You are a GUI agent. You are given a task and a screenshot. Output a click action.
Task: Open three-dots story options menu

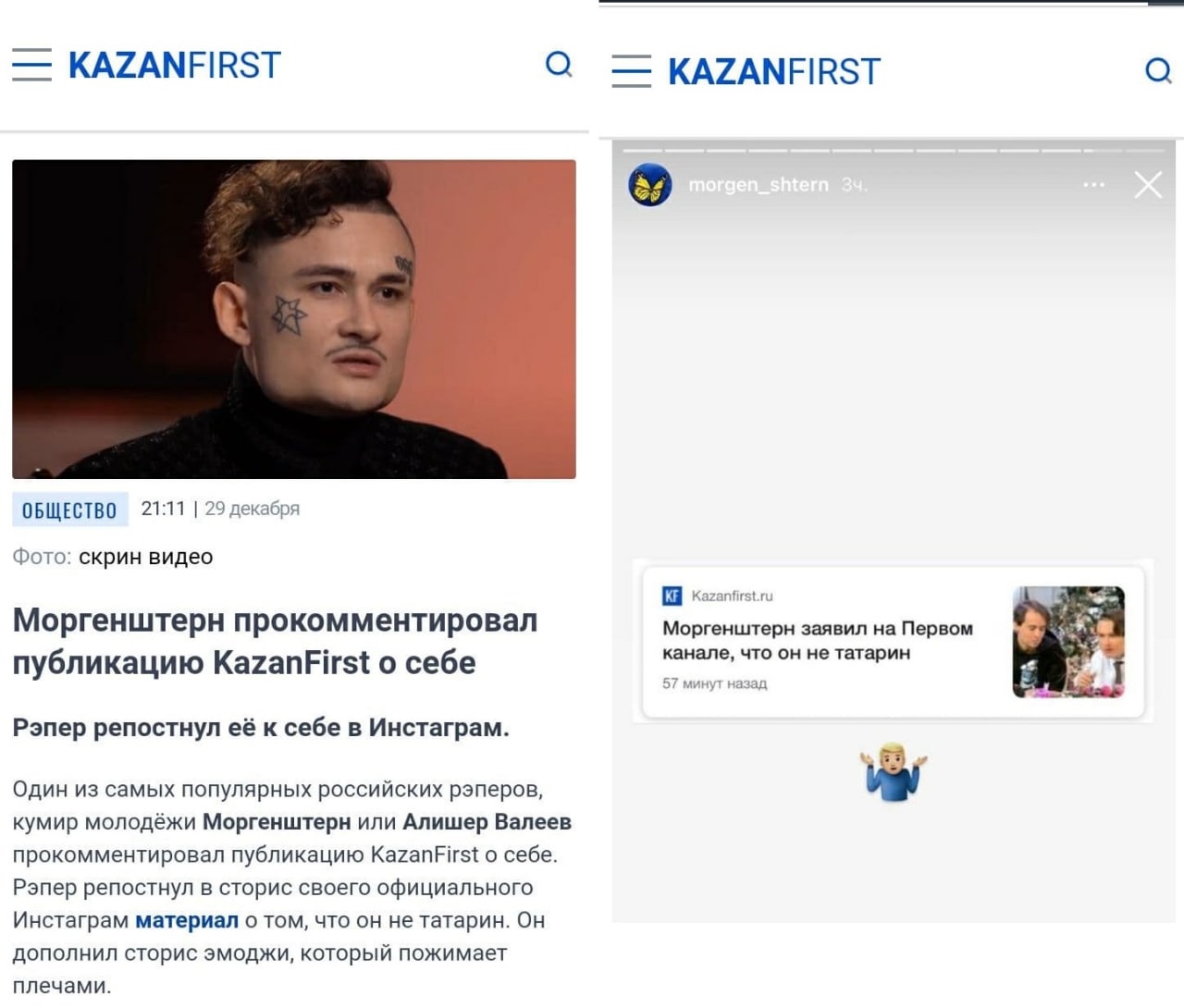[x=1094, y=185]
